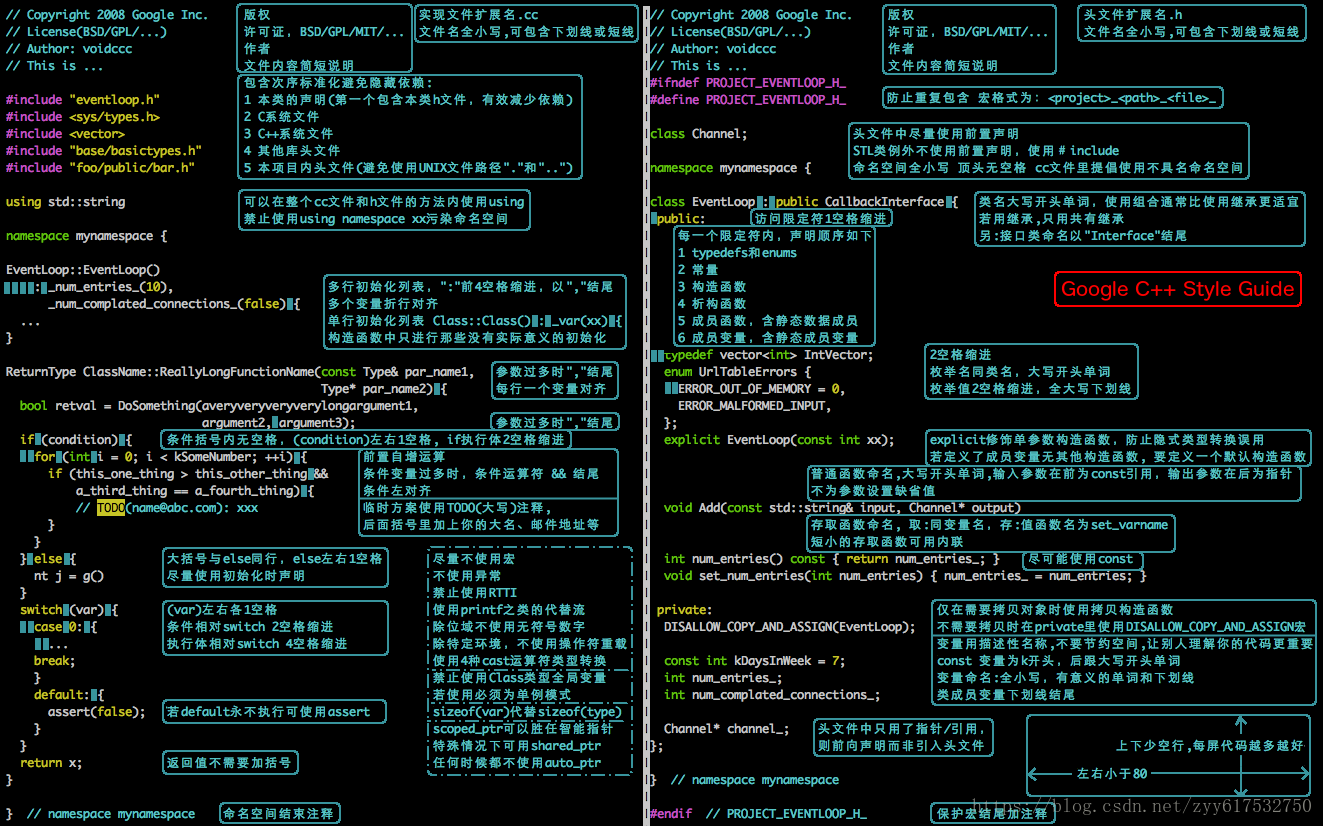Select the assert(false) line under default

(96, 712)
